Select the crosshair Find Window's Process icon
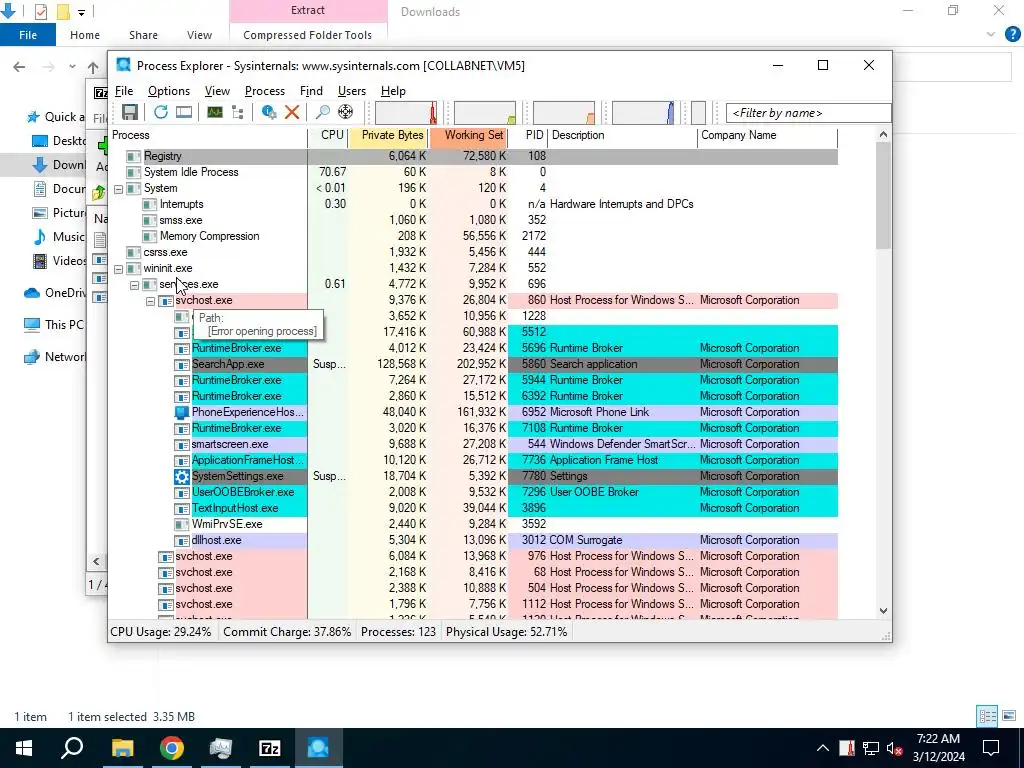The image size is (1024, 768). tap(345, 112)
